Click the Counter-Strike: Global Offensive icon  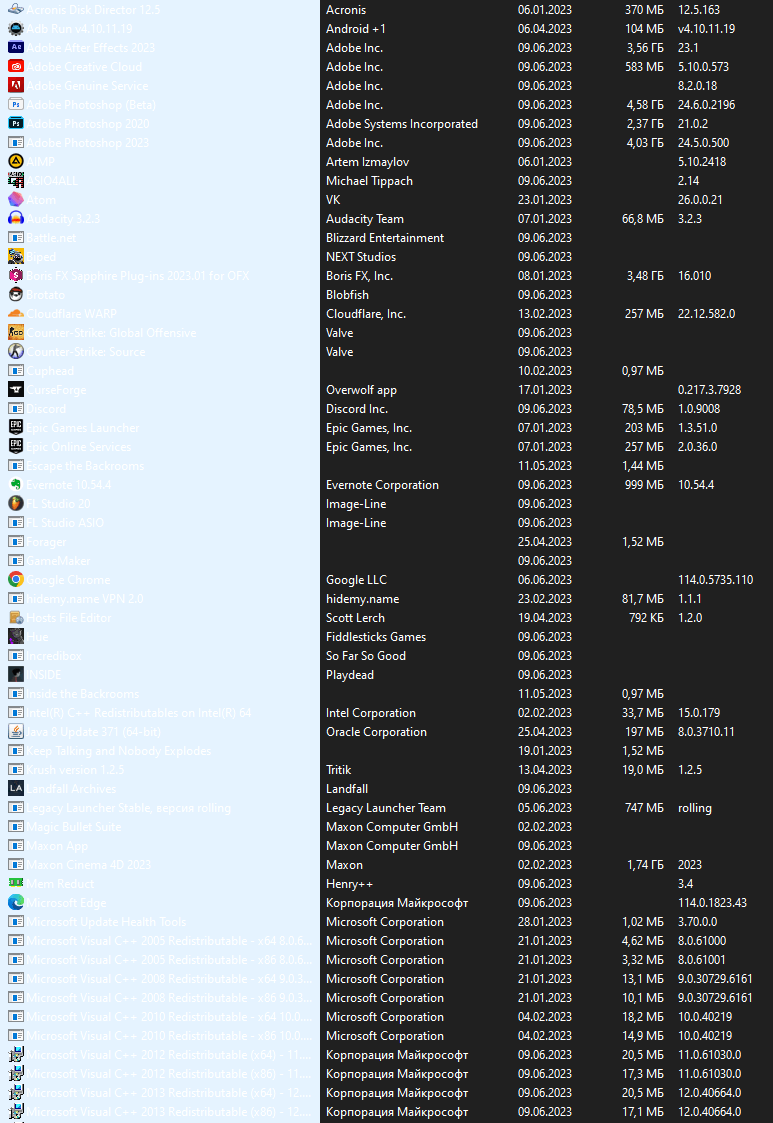(15, 333)
